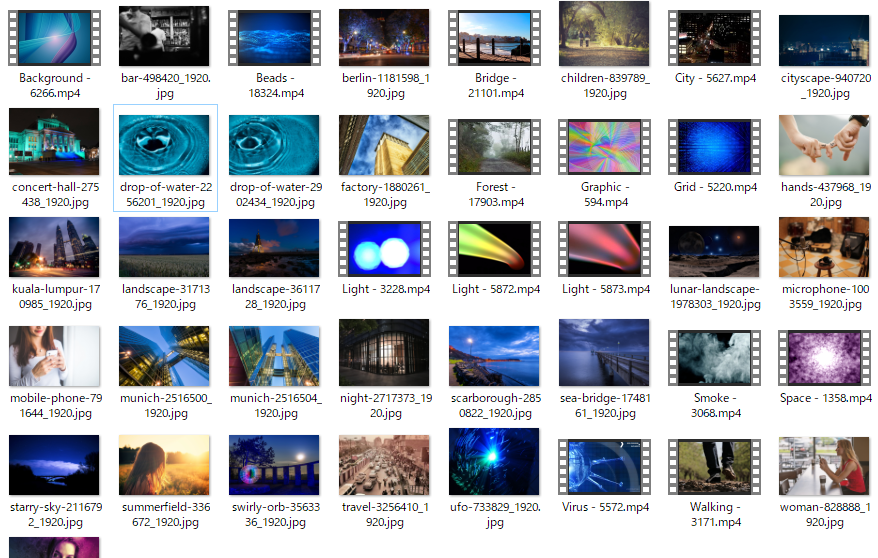Screen dimensions: 878x558
Task: Click the Grid - 5220.mp4 video icon
Action: click(714, 147)
